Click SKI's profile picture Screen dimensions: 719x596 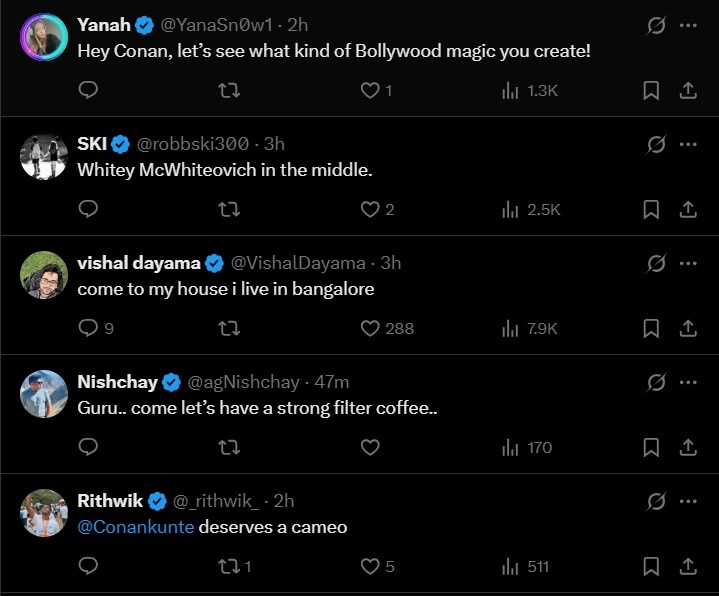44,157
